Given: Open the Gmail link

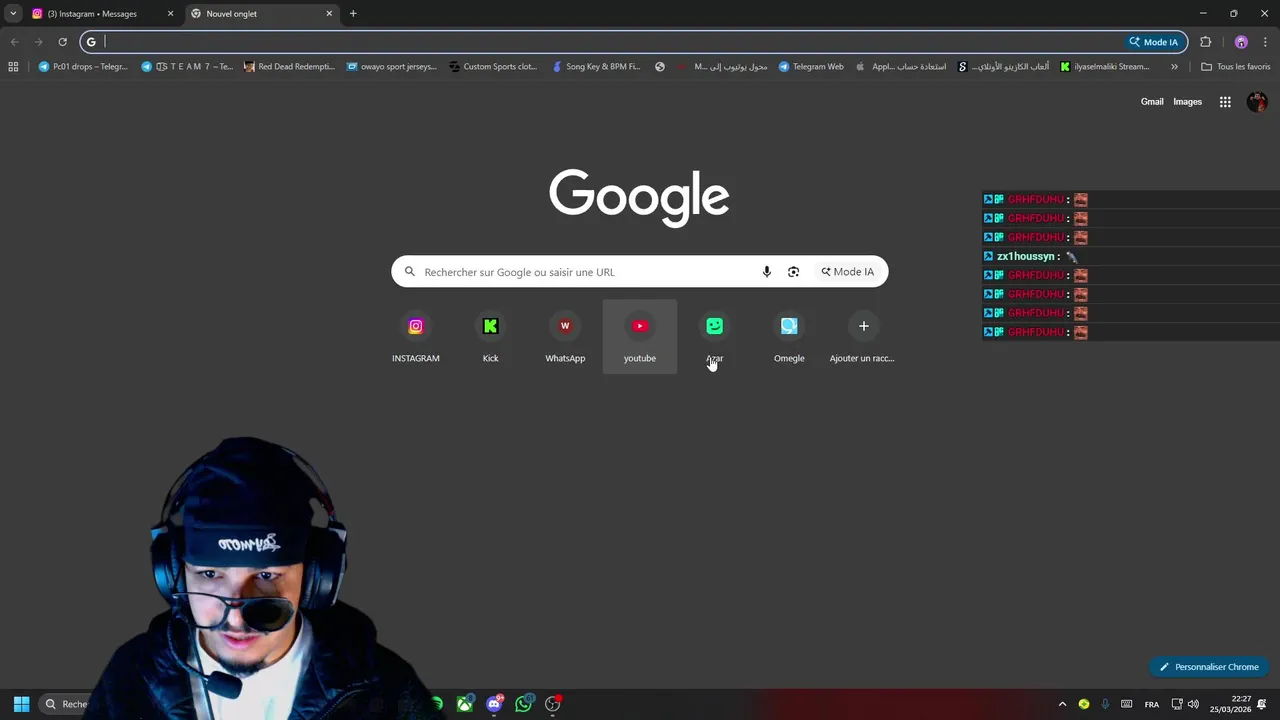Looking at the screenshot, I should click(x=1152, y=102).
